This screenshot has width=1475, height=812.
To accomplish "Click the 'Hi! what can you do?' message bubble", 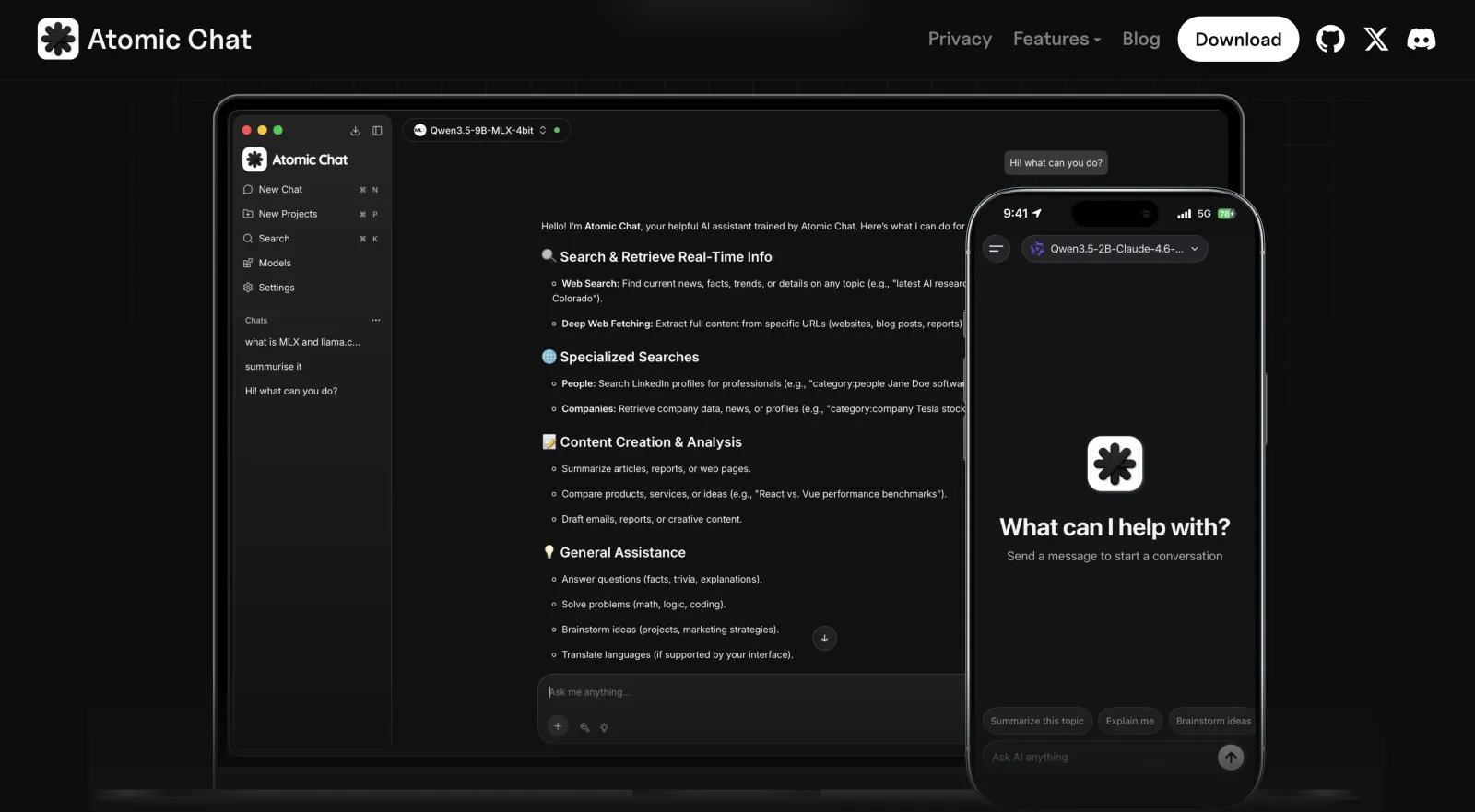I will [1056, 163].
